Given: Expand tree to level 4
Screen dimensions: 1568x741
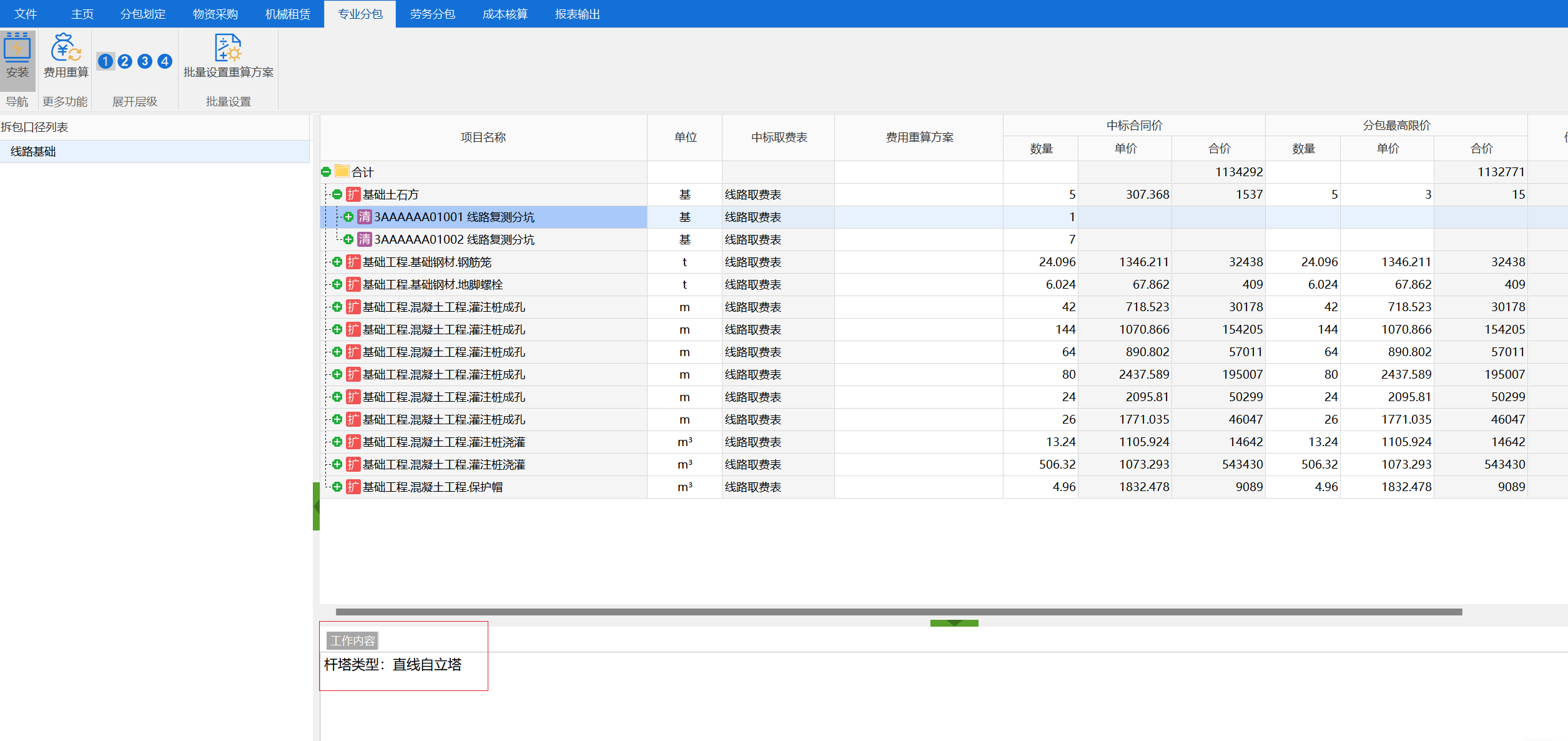Looking at the screenshot, I should (x=165, y=61).
